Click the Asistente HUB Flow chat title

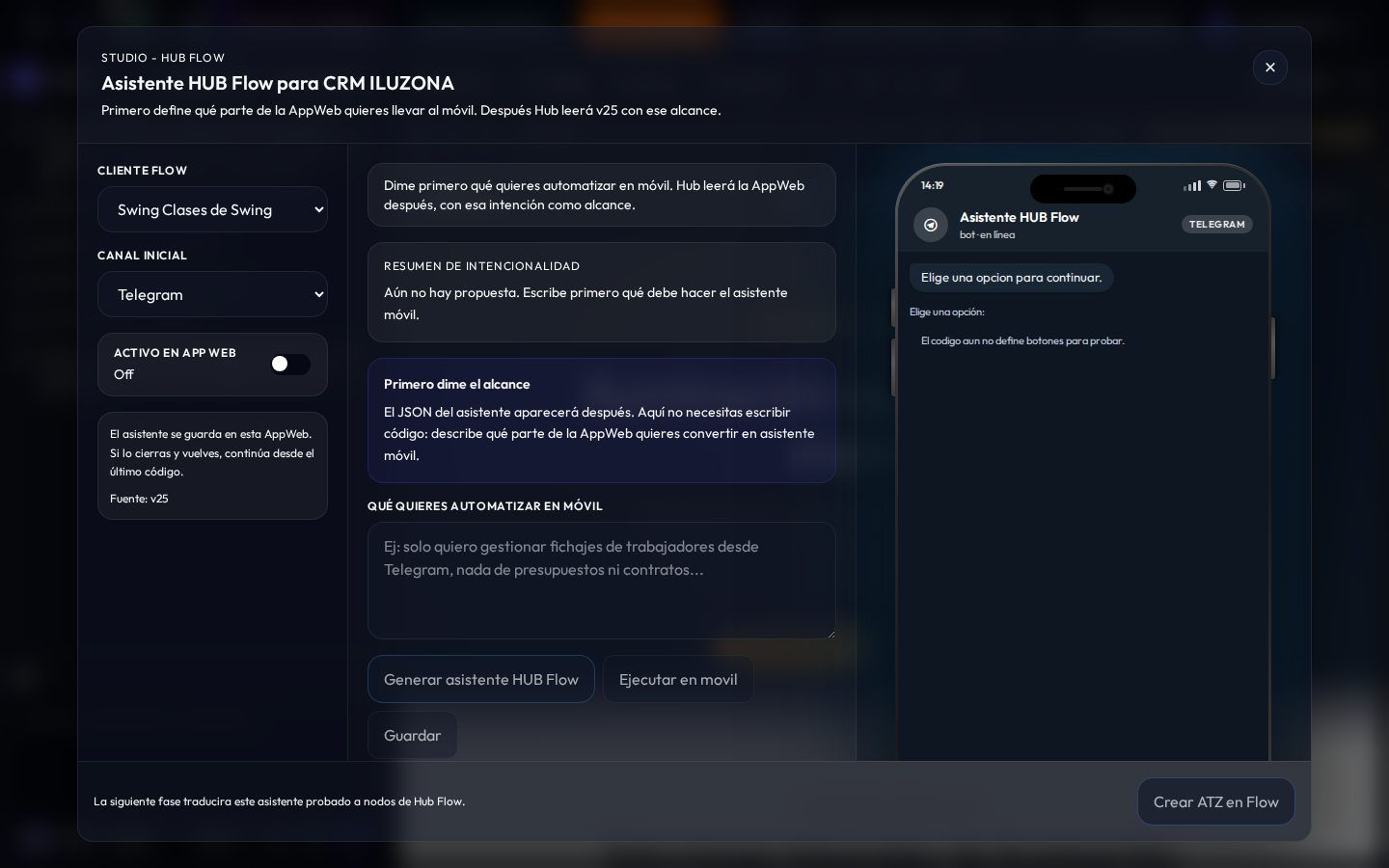point(1019,217)
